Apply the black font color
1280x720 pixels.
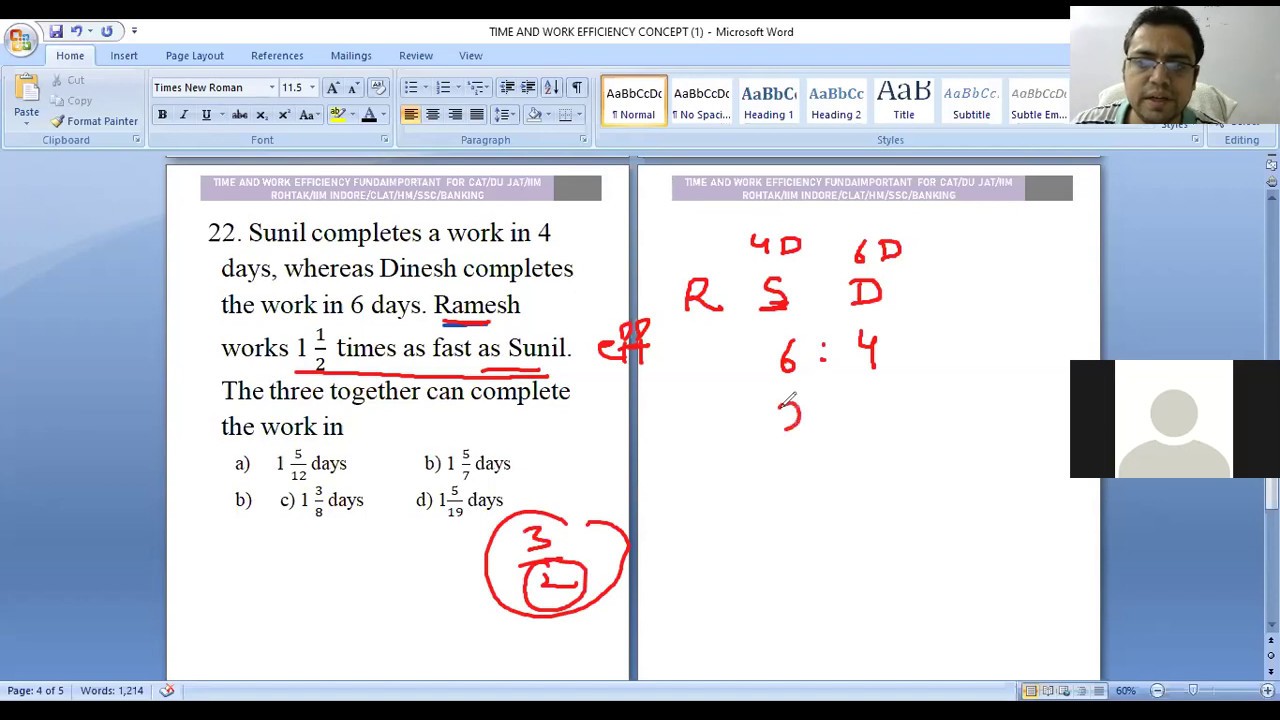point(369,115)
